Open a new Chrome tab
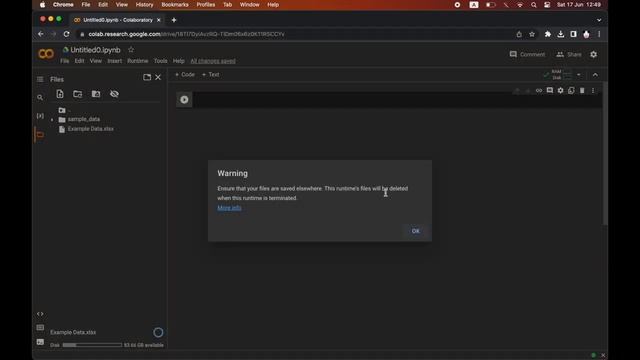Viewport: 640px width, 360px height. pos(174,20)
